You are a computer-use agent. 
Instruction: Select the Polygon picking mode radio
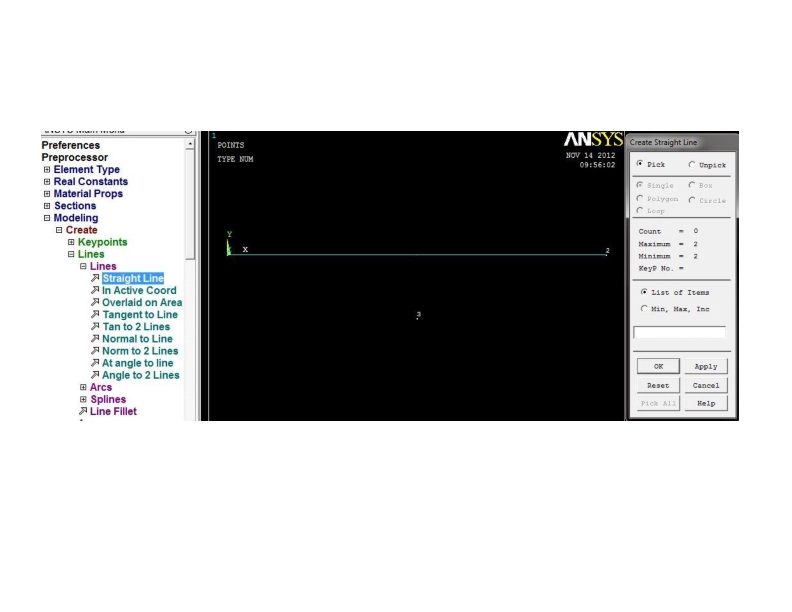pyautogui.click(x=640, y=198)
